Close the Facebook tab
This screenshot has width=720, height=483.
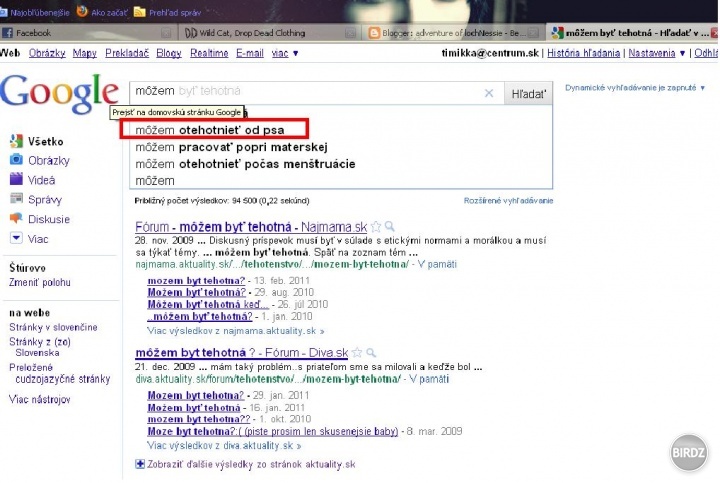coord(166,33)
